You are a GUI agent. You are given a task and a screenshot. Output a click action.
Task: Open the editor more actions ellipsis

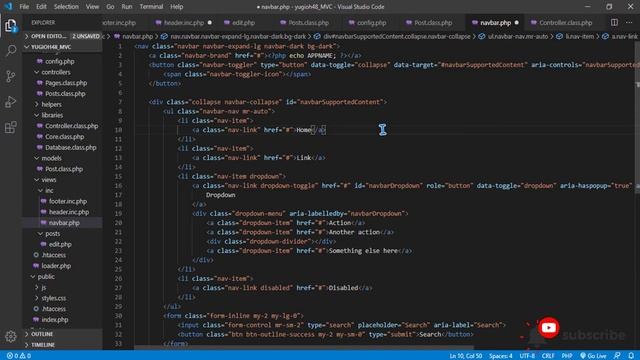click(x=629, y=22)
